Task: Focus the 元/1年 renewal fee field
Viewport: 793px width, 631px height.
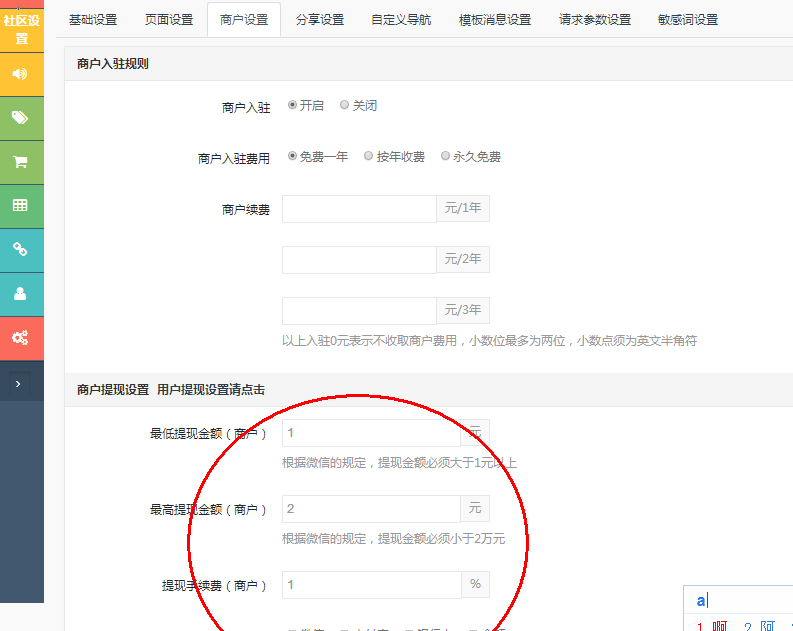Action: pos(359,209)
